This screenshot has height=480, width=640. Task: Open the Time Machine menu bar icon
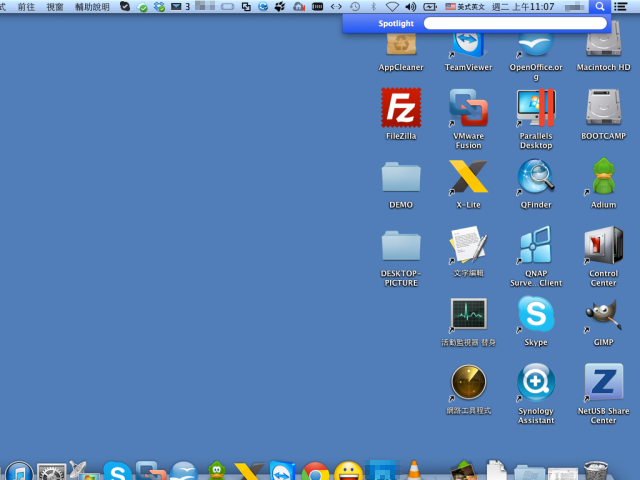pos(355,7)
